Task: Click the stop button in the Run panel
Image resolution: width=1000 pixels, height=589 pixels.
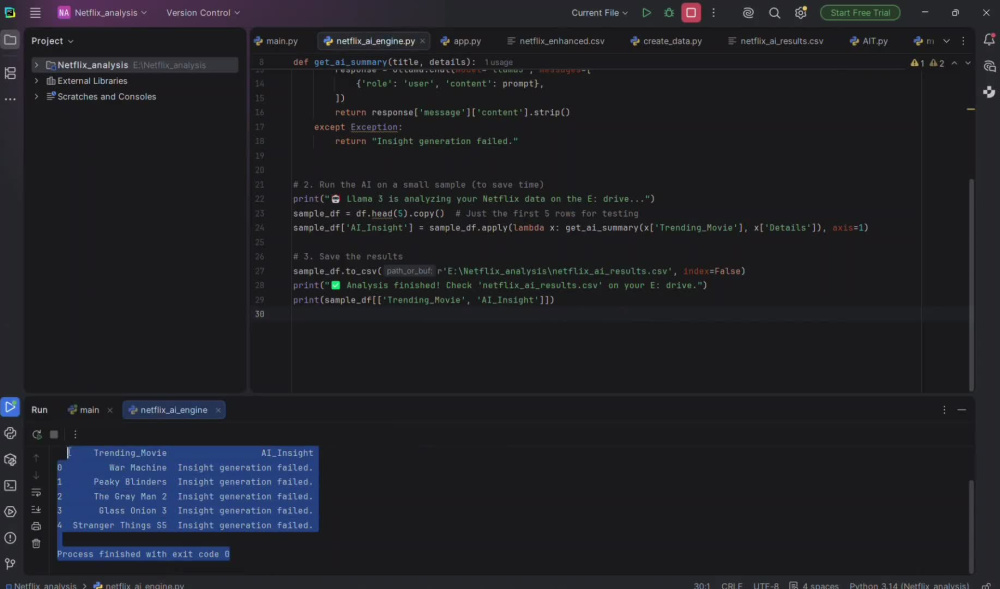Action: point(54,434)
